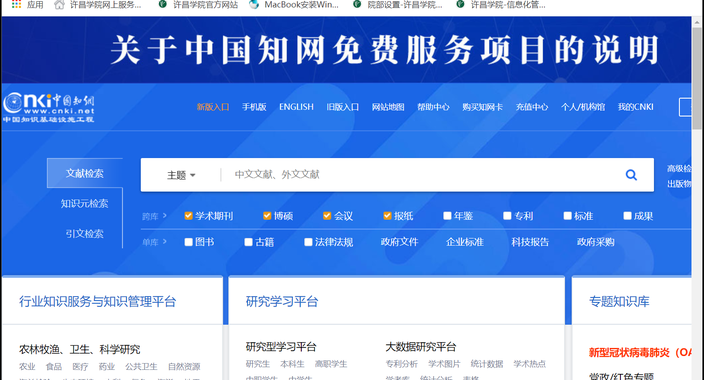704x380 pixels.
Task: Open 旧版入口 link
Action: [x=343, y=107]
